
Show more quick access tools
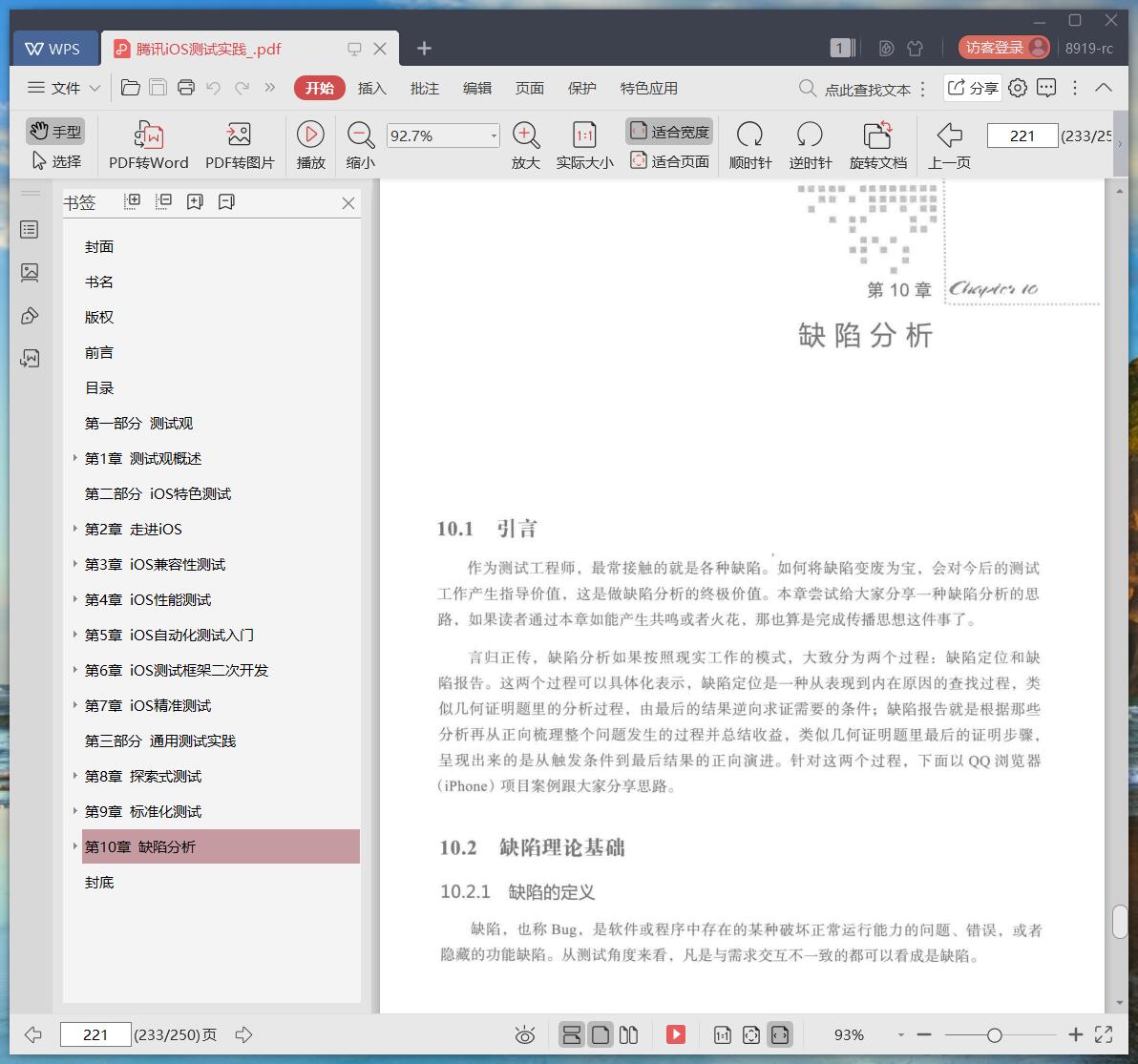tap(269, 88)
